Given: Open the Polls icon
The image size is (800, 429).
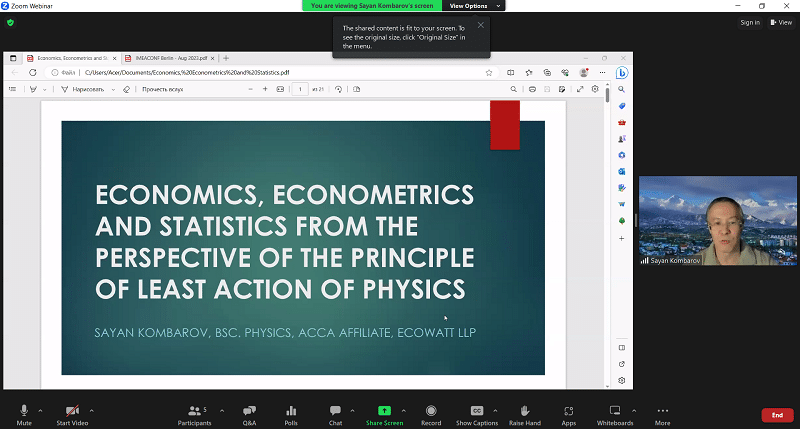Looking at the screenshot, I should tap(291, 414).
